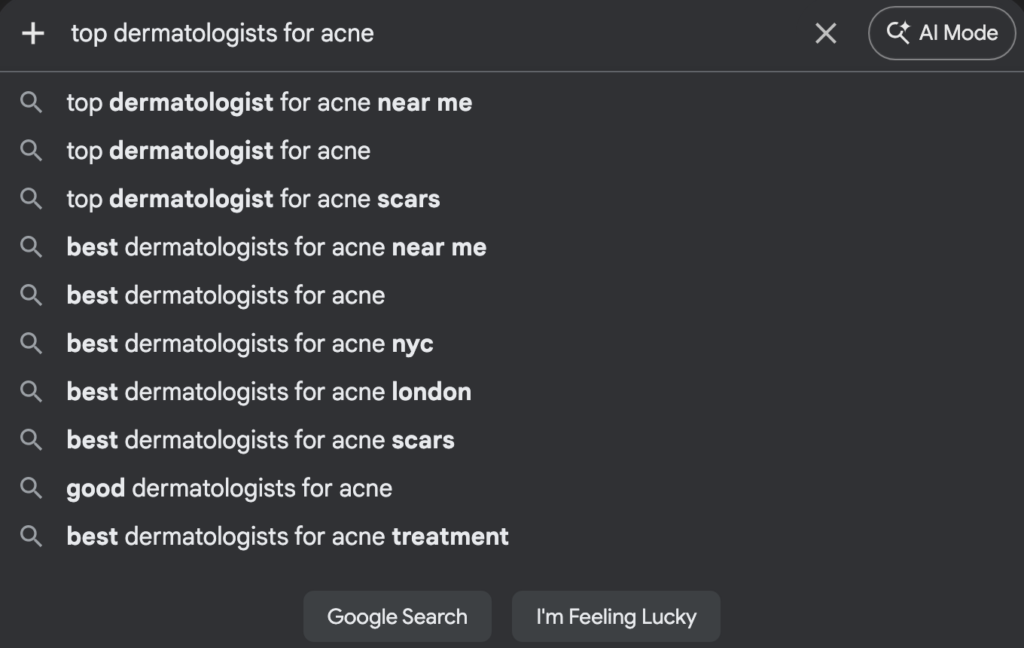Viewport: 1024px width, 648px height.
Task: Click magnifier icon beside 'top dermatologist acne scars'
Action: coord(32,199)
